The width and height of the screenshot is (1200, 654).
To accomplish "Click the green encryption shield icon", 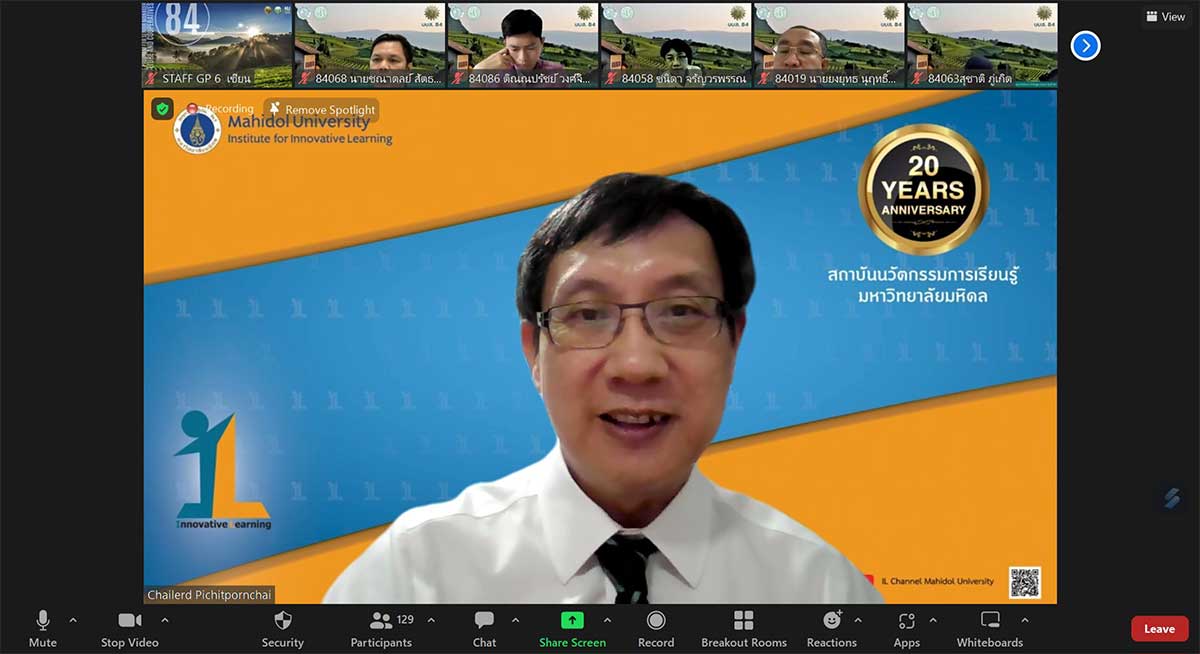I will click(162, 109).
